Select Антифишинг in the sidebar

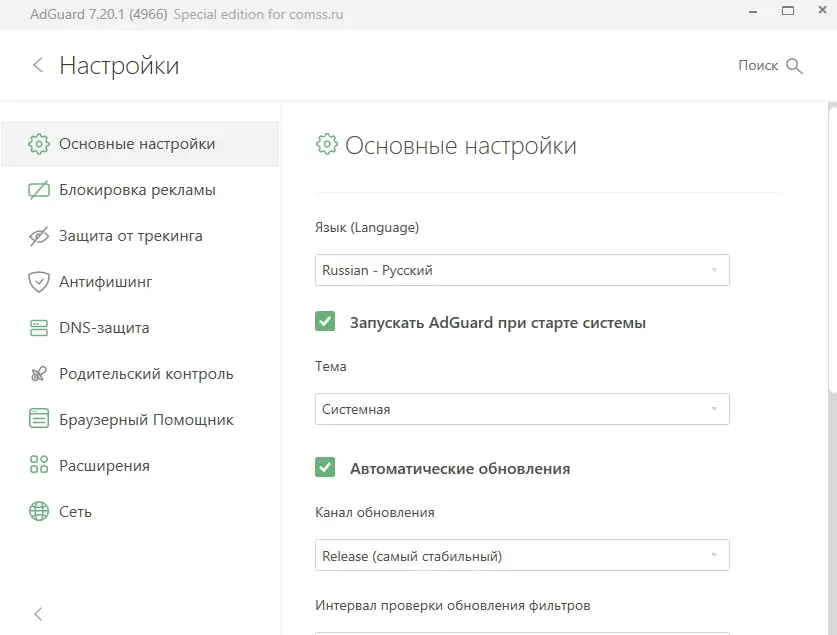click(x=105, y=282)
